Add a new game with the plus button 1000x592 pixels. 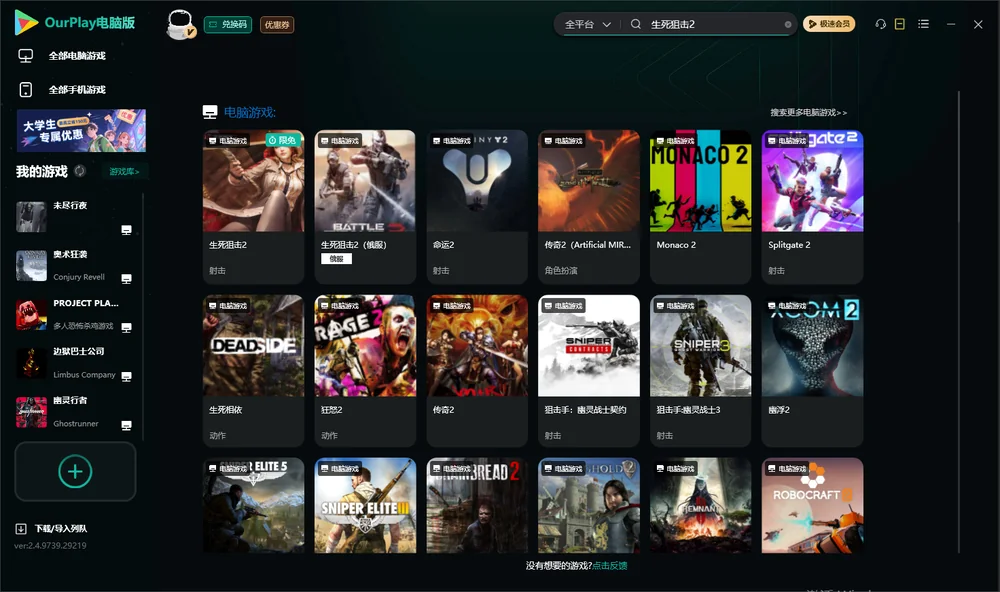pos(75,471)
